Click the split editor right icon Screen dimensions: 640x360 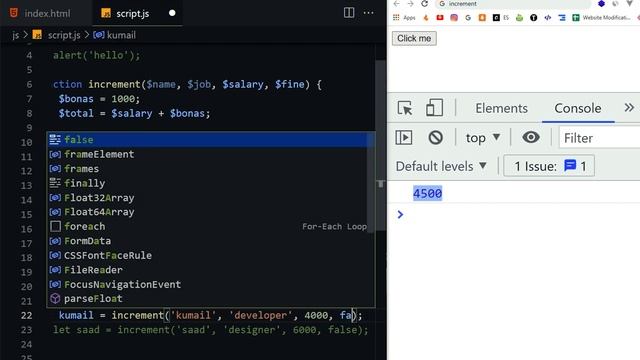pos(349,13)
